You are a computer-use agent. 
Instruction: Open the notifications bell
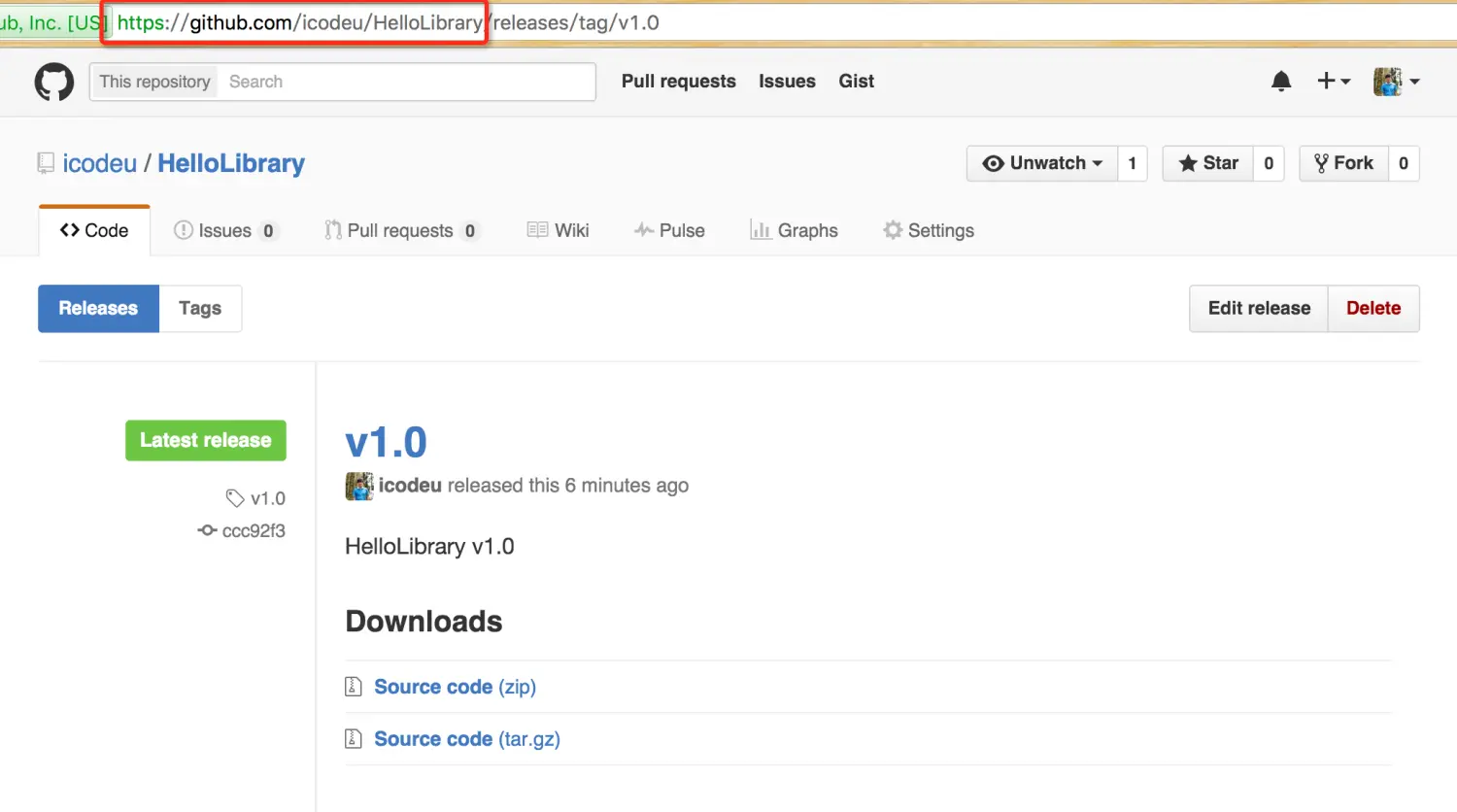click(x=1281, y=82)
